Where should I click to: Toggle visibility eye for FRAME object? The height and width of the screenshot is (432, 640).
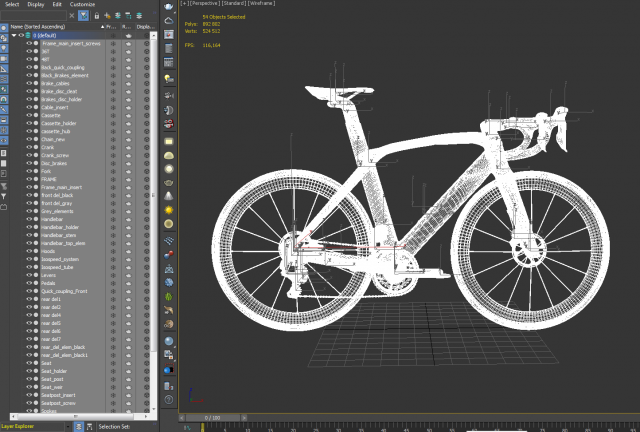pos(29,179)
